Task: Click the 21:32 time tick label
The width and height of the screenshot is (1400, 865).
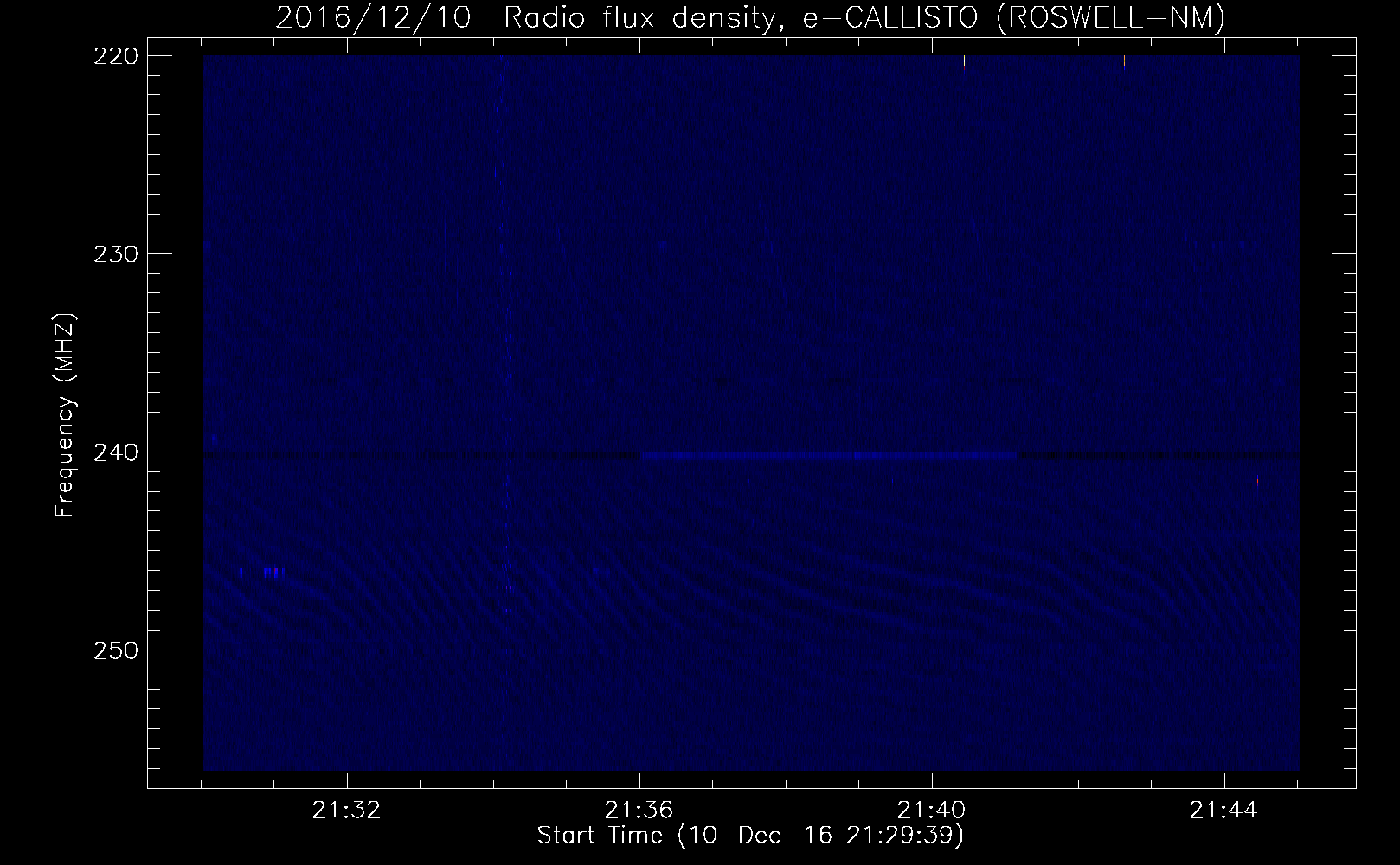Action: pyautogui.click(x=347, y=811)
